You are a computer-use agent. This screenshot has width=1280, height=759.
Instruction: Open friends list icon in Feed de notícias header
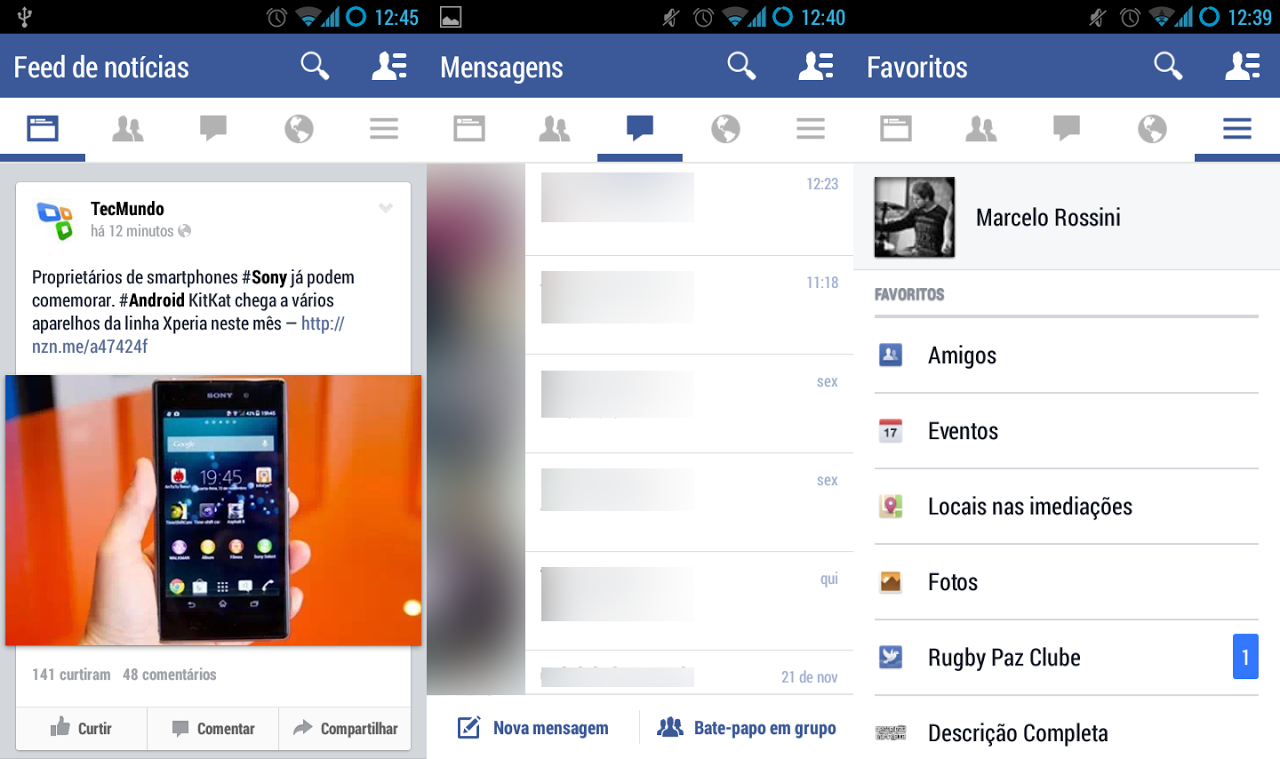(x=389, y=66)
